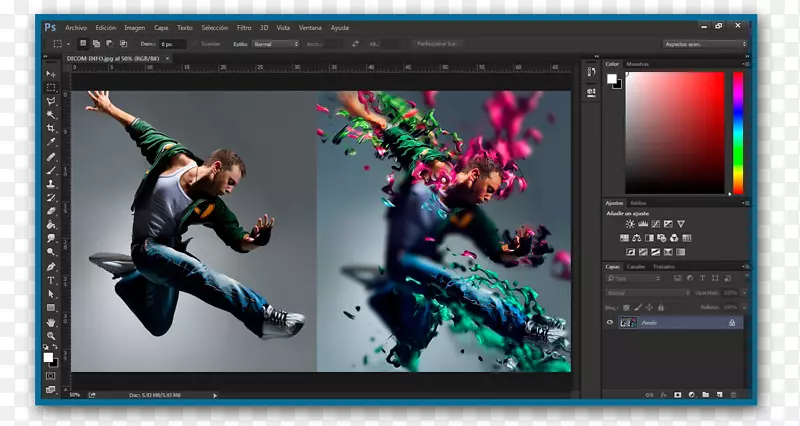Open the workspace Aspectos esen. dropdown
Image resolution: width=800 pixels, height=426 pixels.
click(x=705, y=44)
